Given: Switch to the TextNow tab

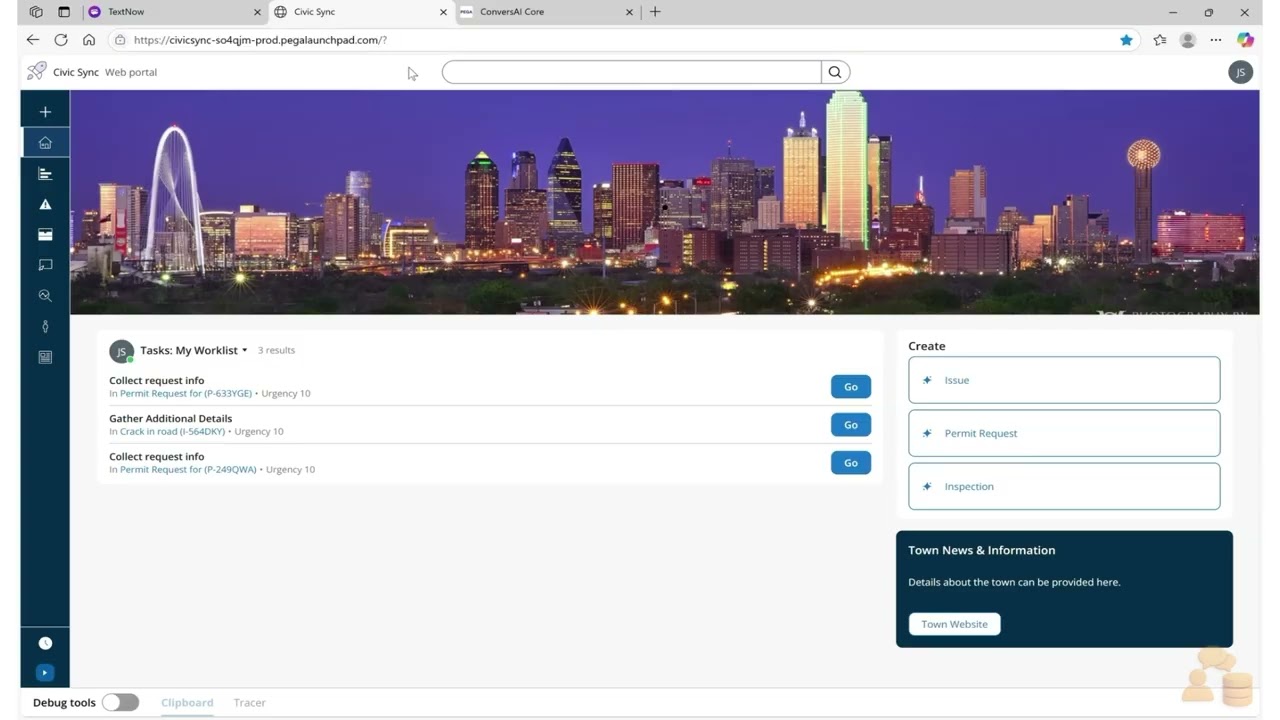Looking at the screenshot, I should coord(174,12).
